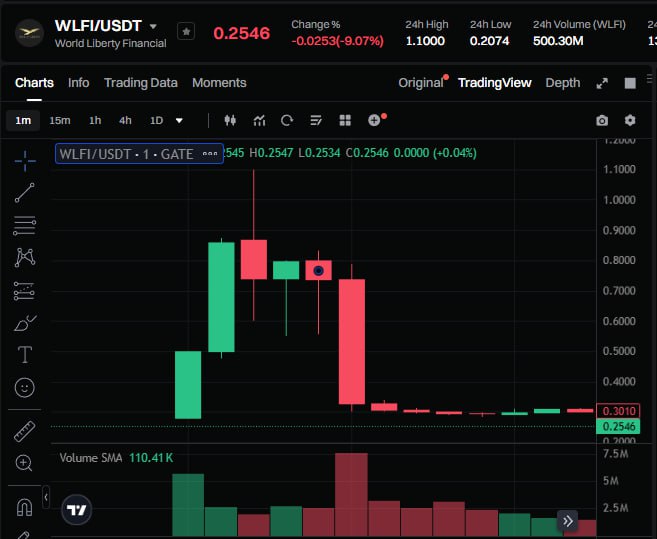This screenshot has width=657, height=539.
Task: Open chart settings gear icon
Action: click(x=630, y=121)
